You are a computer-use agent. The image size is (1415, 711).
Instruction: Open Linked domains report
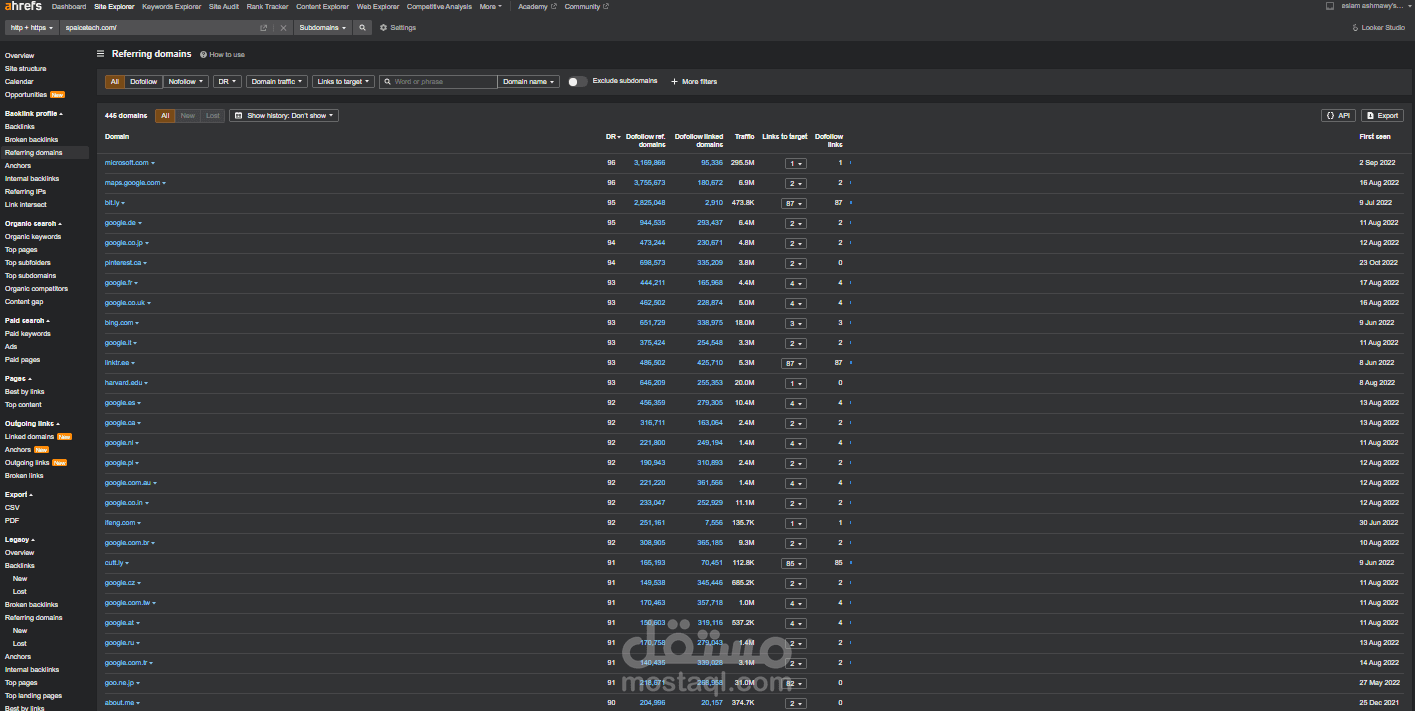tap(29, 437)
